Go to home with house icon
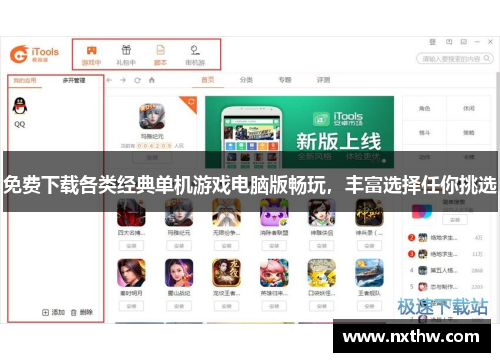 (x=152, y=80)
